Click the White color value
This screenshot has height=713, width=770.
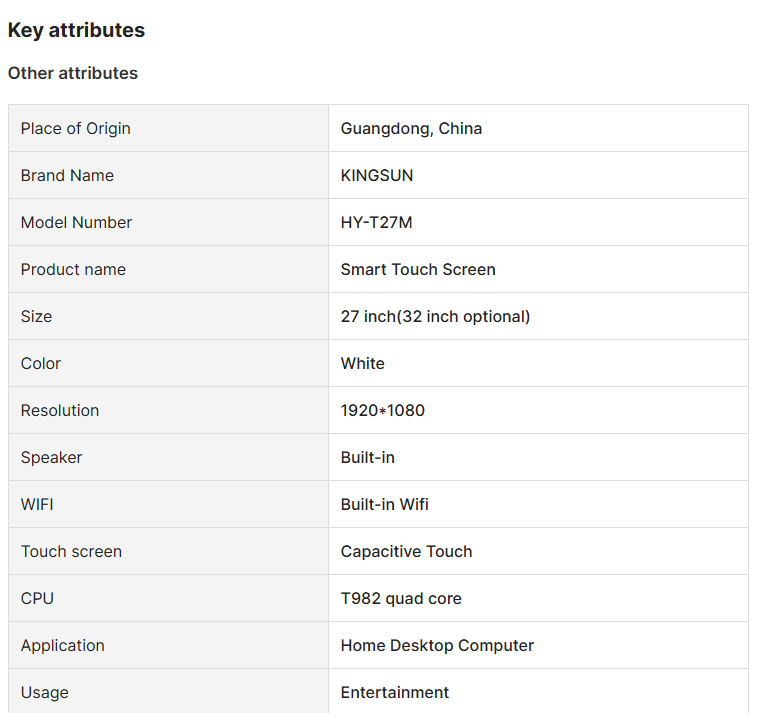tap(362, 363)
